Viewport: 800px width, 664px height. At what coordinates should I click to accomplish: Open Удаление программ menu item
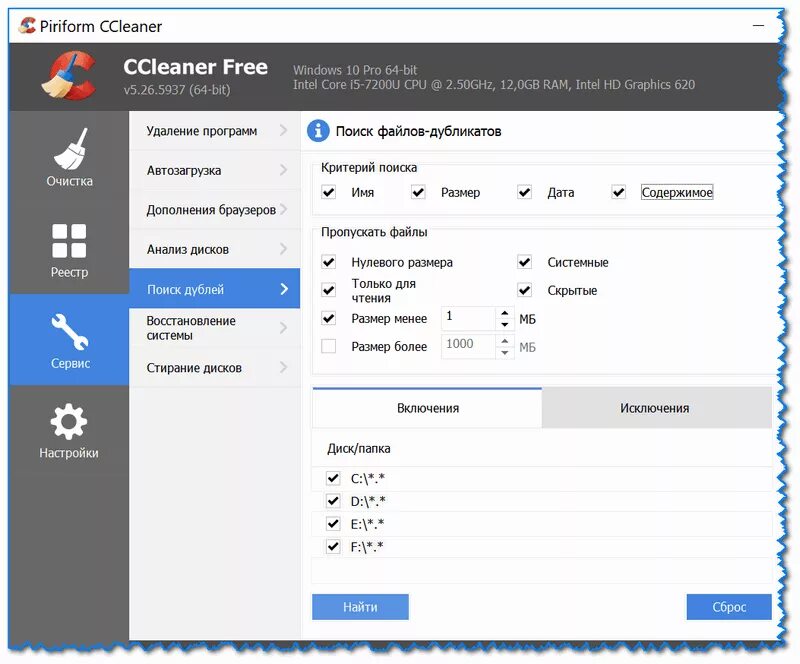214,131
